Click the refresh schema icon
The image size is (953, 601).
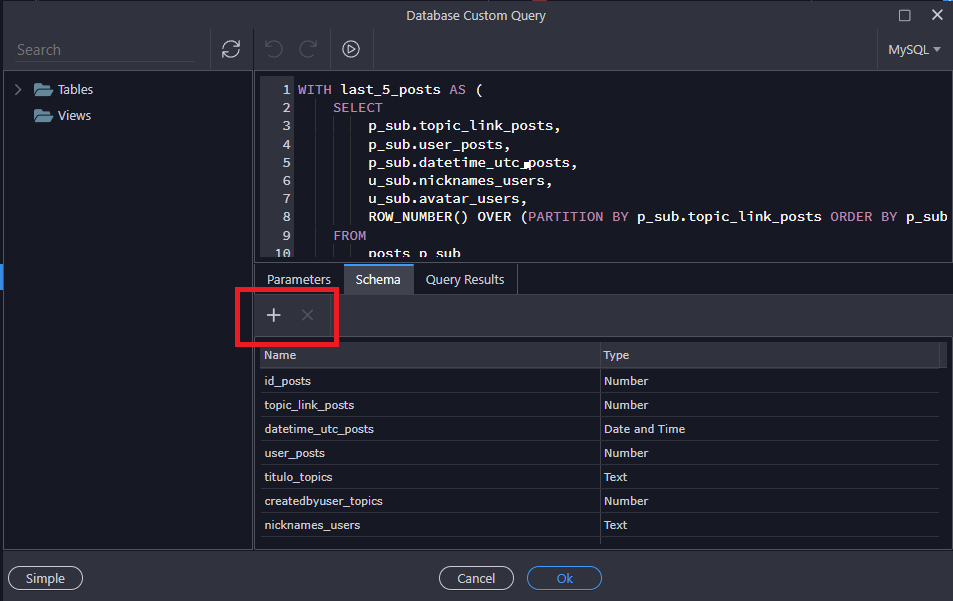click(x=231, y=49)
